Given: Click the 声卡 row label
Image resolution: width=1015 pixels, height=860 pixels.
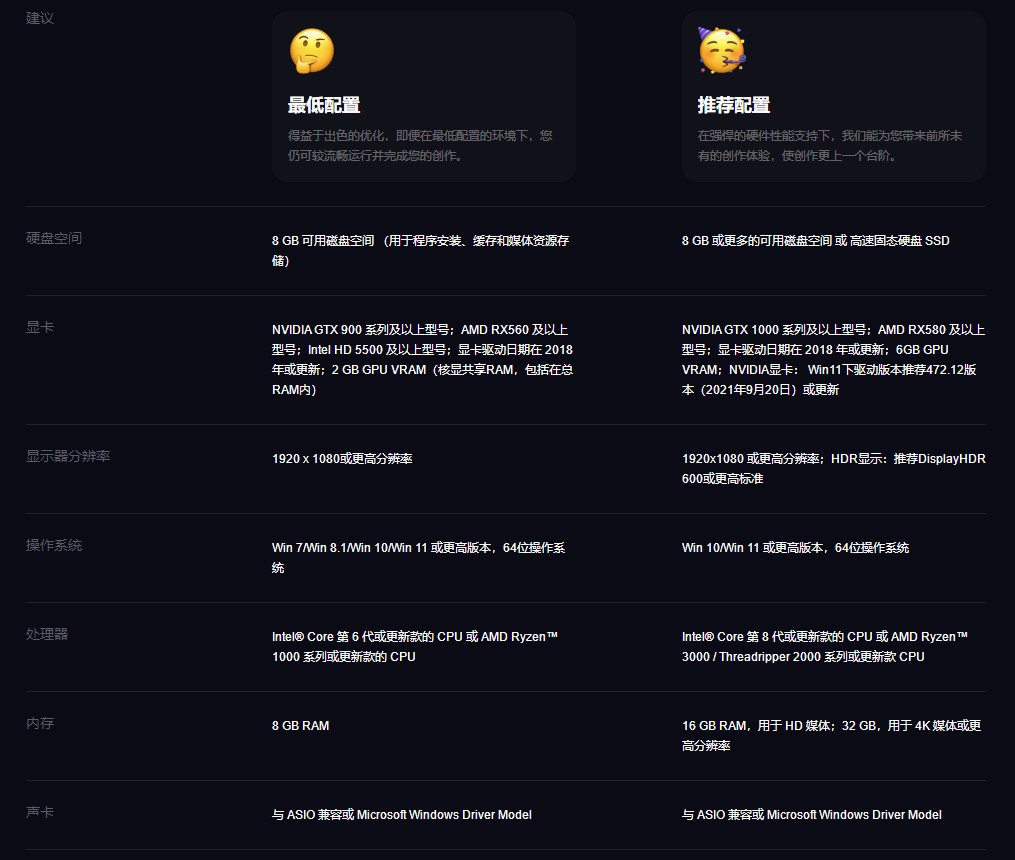Looking at the screenshot, I should [x=39, y=811].
